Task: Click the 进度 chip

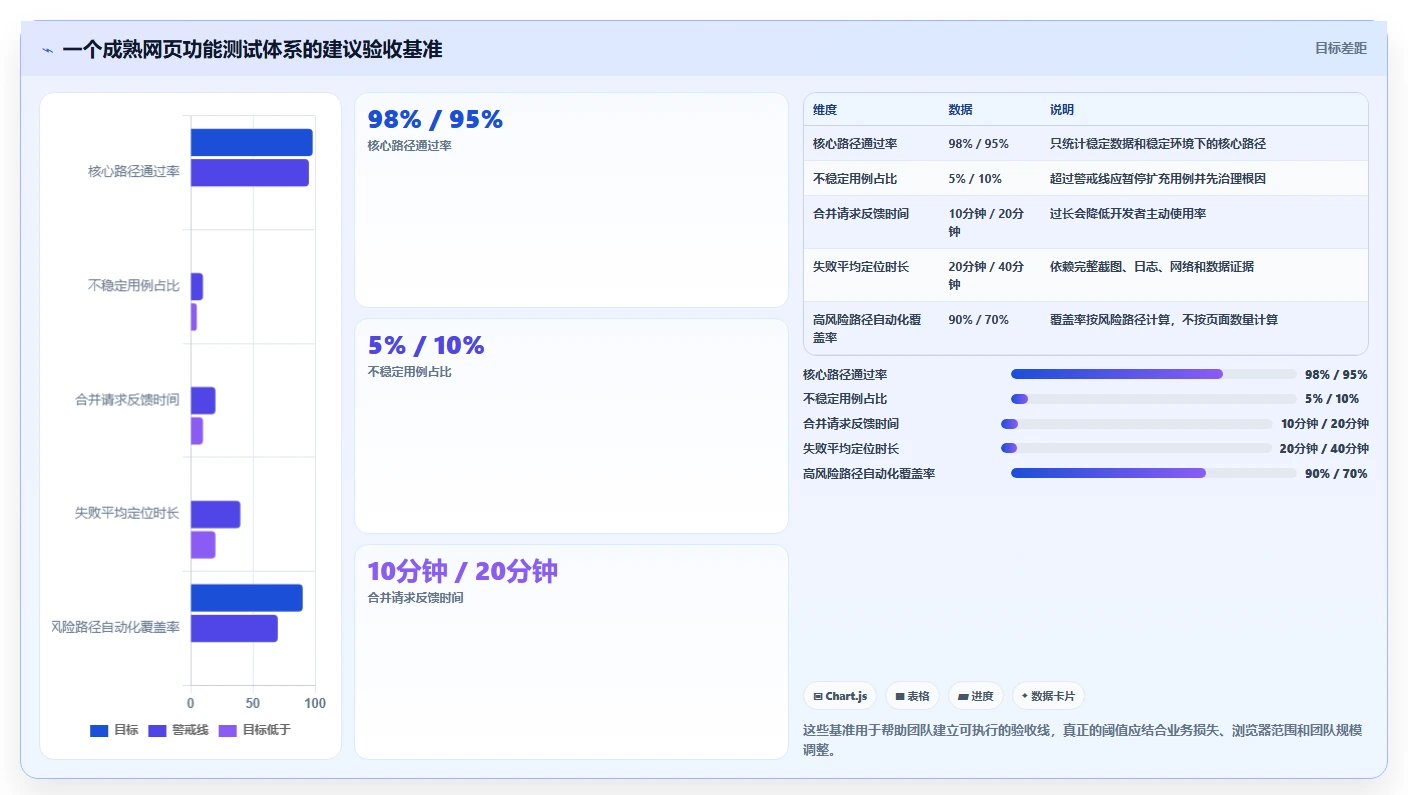Action: [x=975, y=696]
